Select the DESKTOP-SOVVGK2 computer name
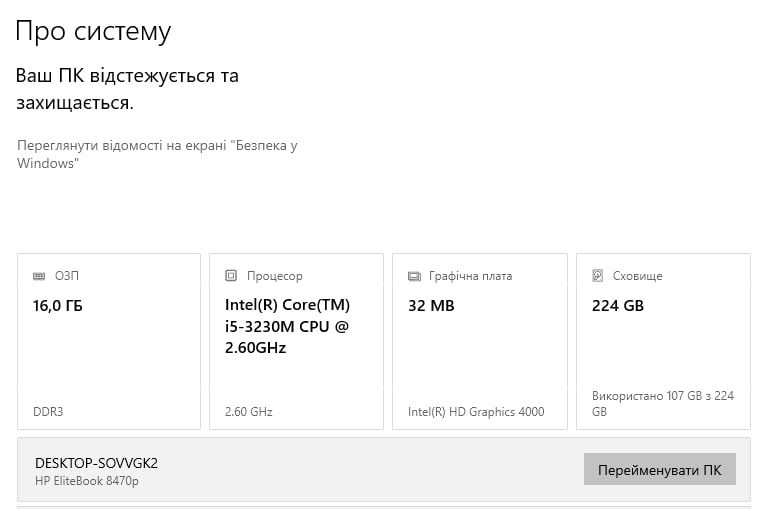Viewport: 761px width, 509px height. pyautogui.click(x=97, y=463)
